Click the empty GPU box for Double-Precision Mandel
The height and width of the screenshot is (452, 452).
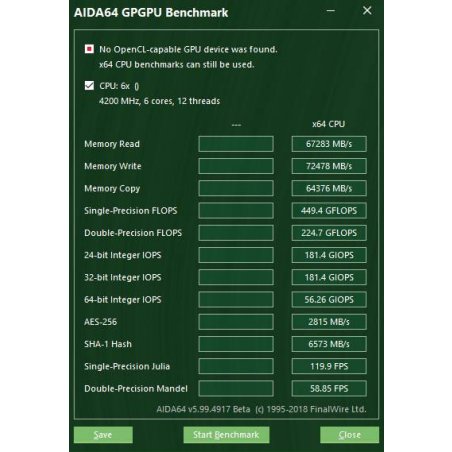pyautogui.click(x=236, y=388)
